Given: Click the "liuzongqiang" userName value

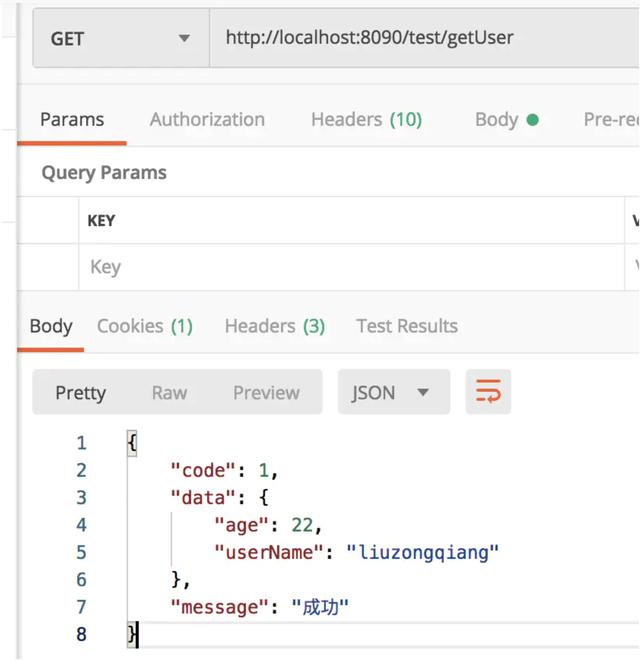Looking at the screenshot, I should pyautogui.click(x=422, y=552).
